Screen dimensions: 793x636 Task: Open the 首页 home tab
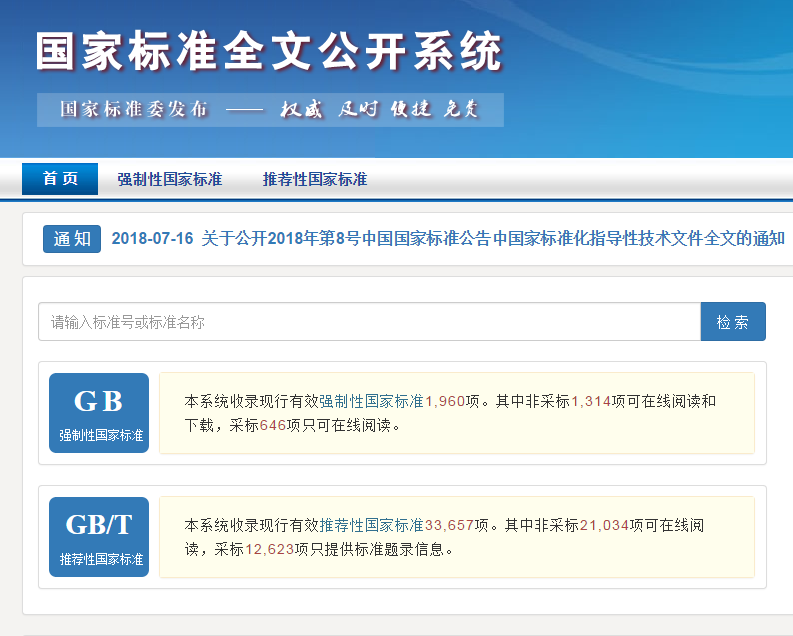tap(60, 179)
